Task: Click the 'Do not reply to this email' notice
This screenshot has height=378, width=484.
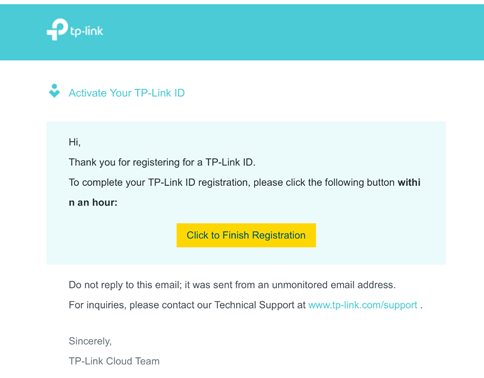Action: coord(232,285)
